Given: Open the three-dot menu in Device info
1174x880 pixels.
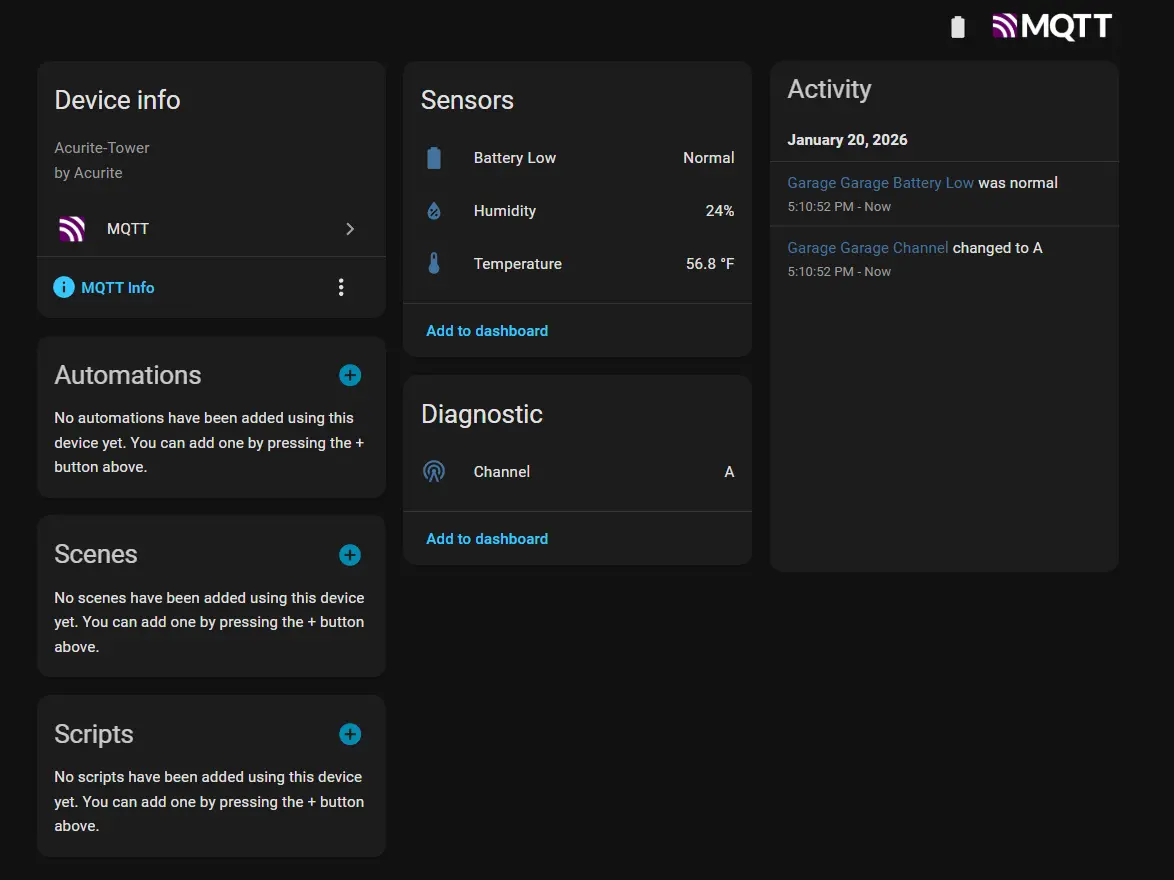Looking at the screenshot, I should tap(341, 288).
